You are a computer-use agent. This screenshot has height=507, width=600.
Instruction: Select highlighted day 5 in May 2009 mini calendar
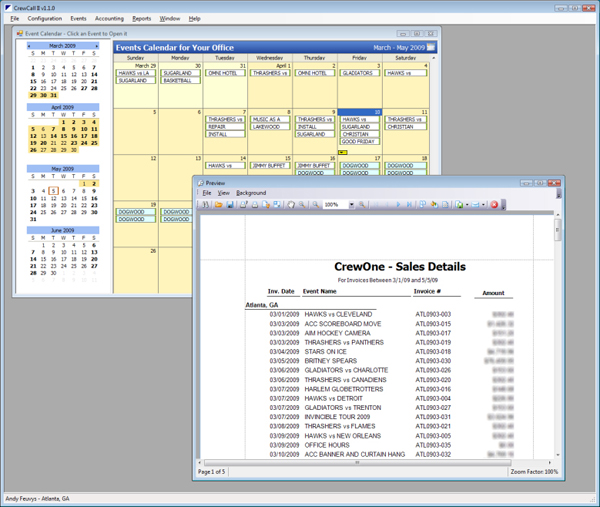coord(54,191)
